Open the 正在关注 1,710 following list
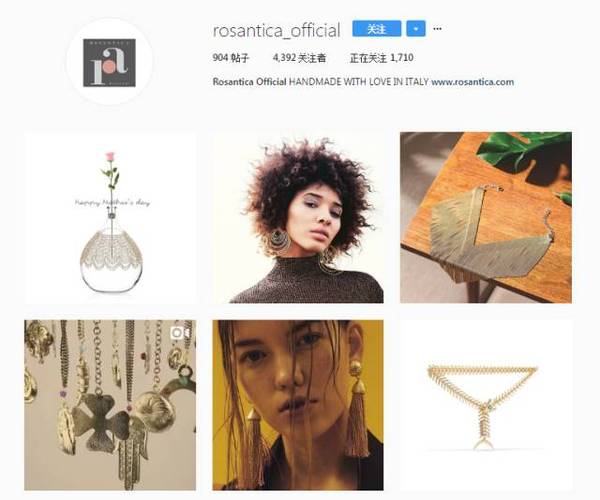The width and height of the screenshot is (600, 500). (x=382, y=58)
